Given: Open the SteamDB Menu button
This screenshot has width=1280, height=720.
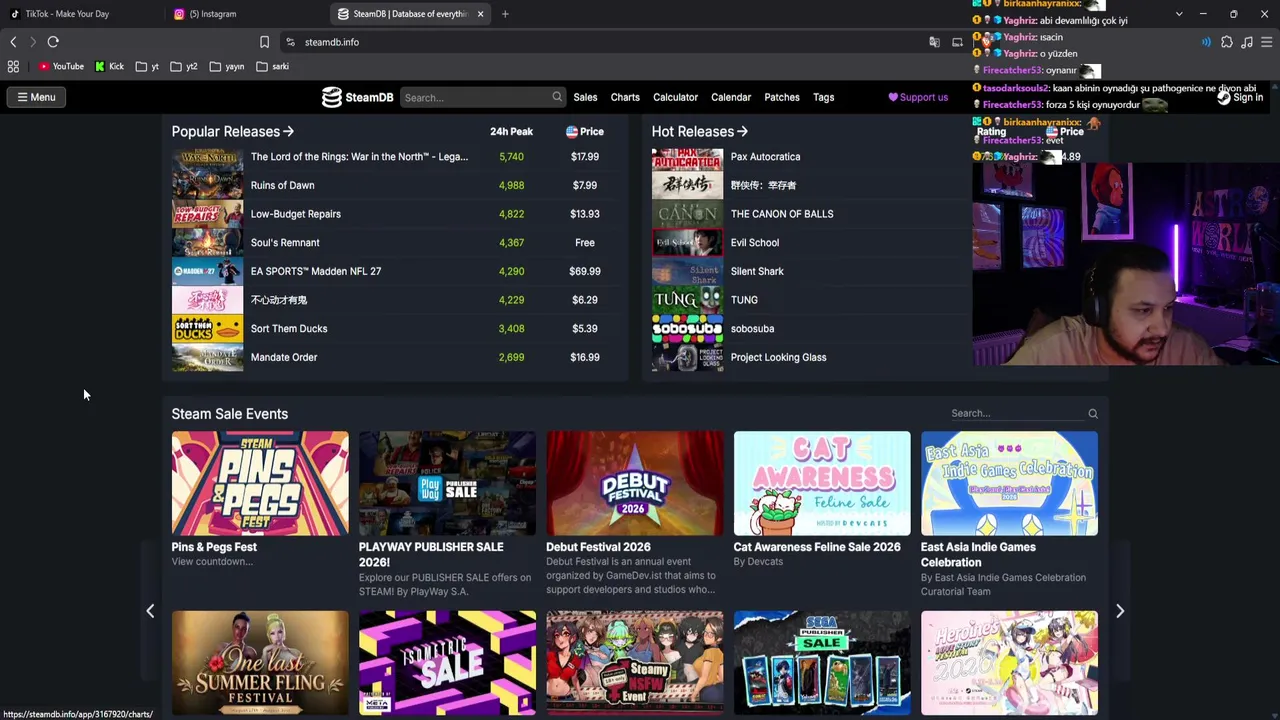Looking at the screenshot, I should pyautogui.click(x=36, y=97).
